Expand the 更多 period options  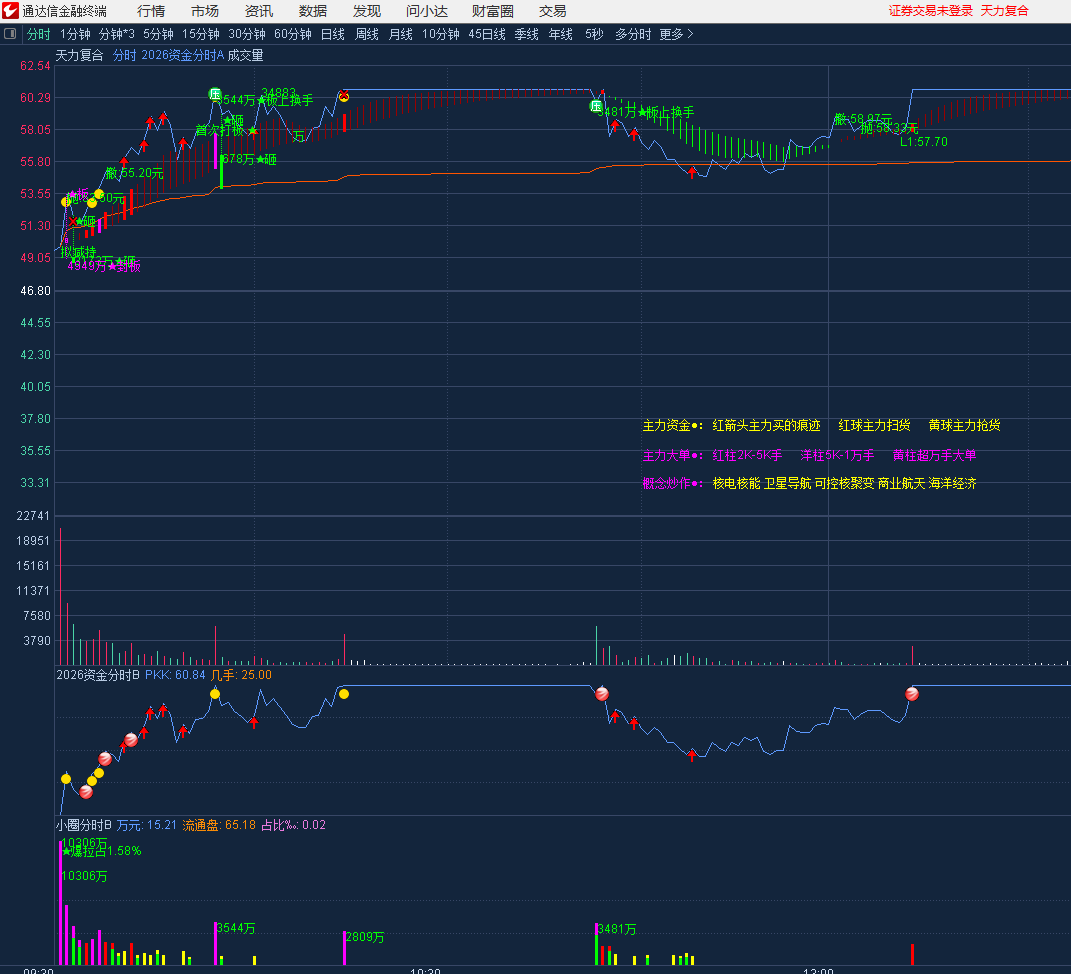click(676, 34)
